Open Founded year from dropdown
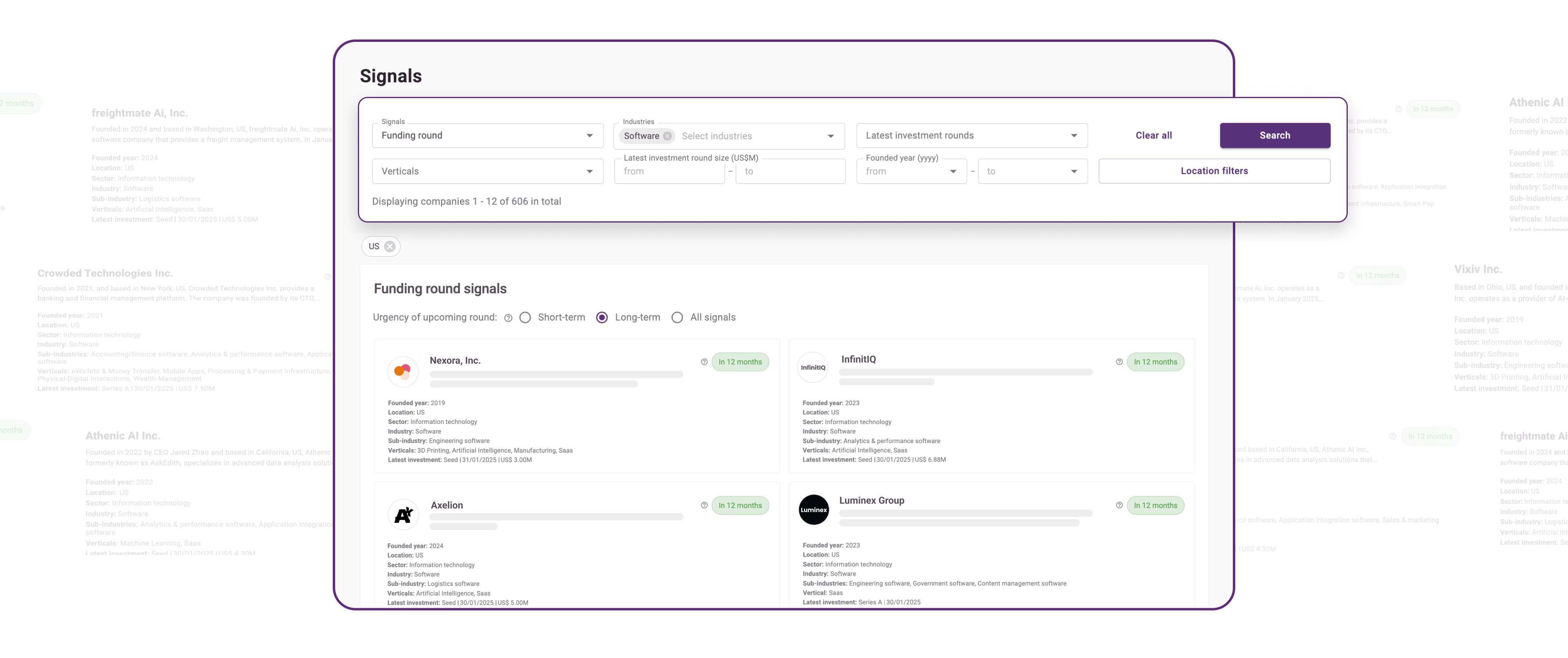 tap(911, 171)
